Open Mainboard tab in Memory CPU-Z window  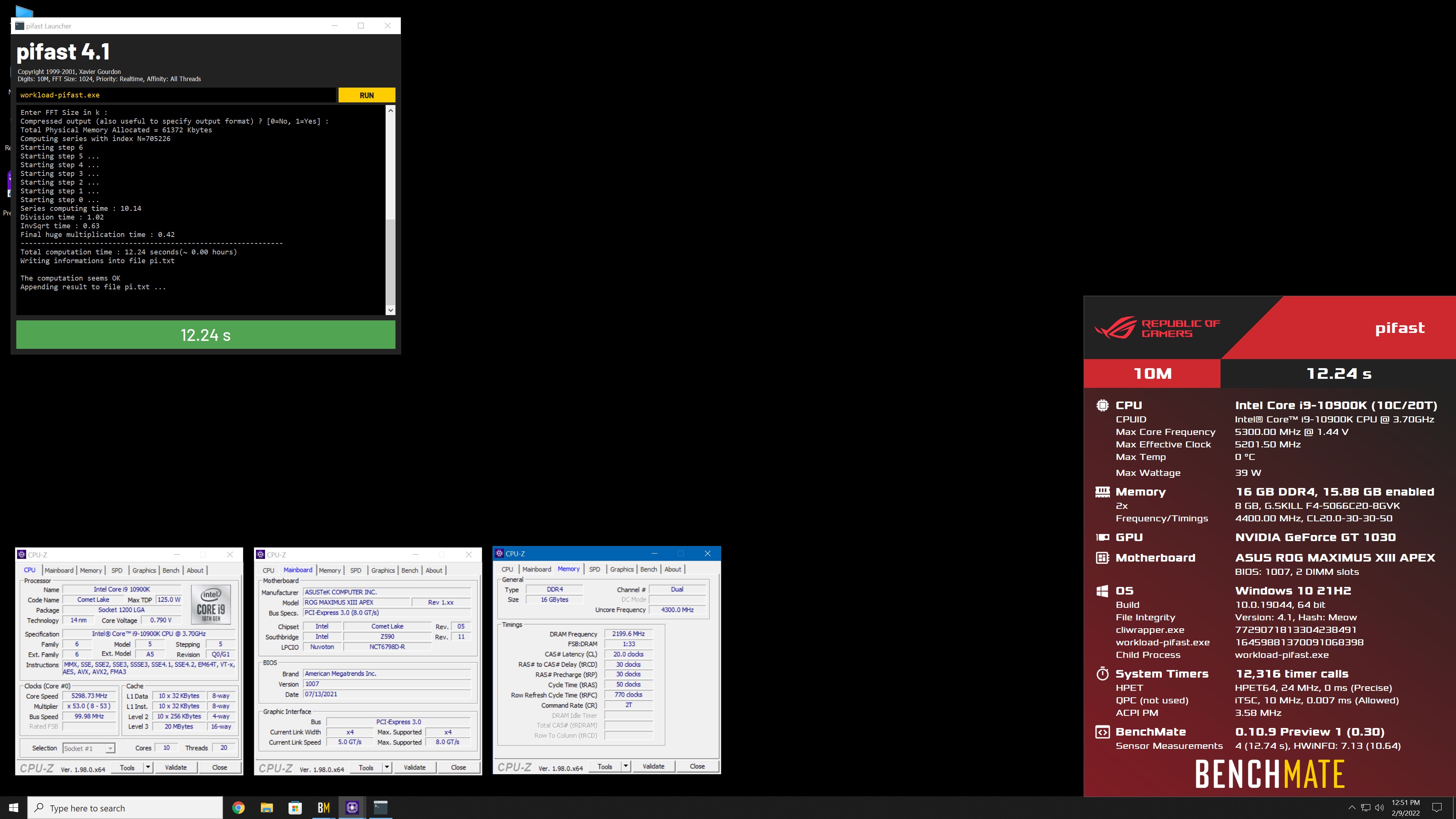point(537,569)
